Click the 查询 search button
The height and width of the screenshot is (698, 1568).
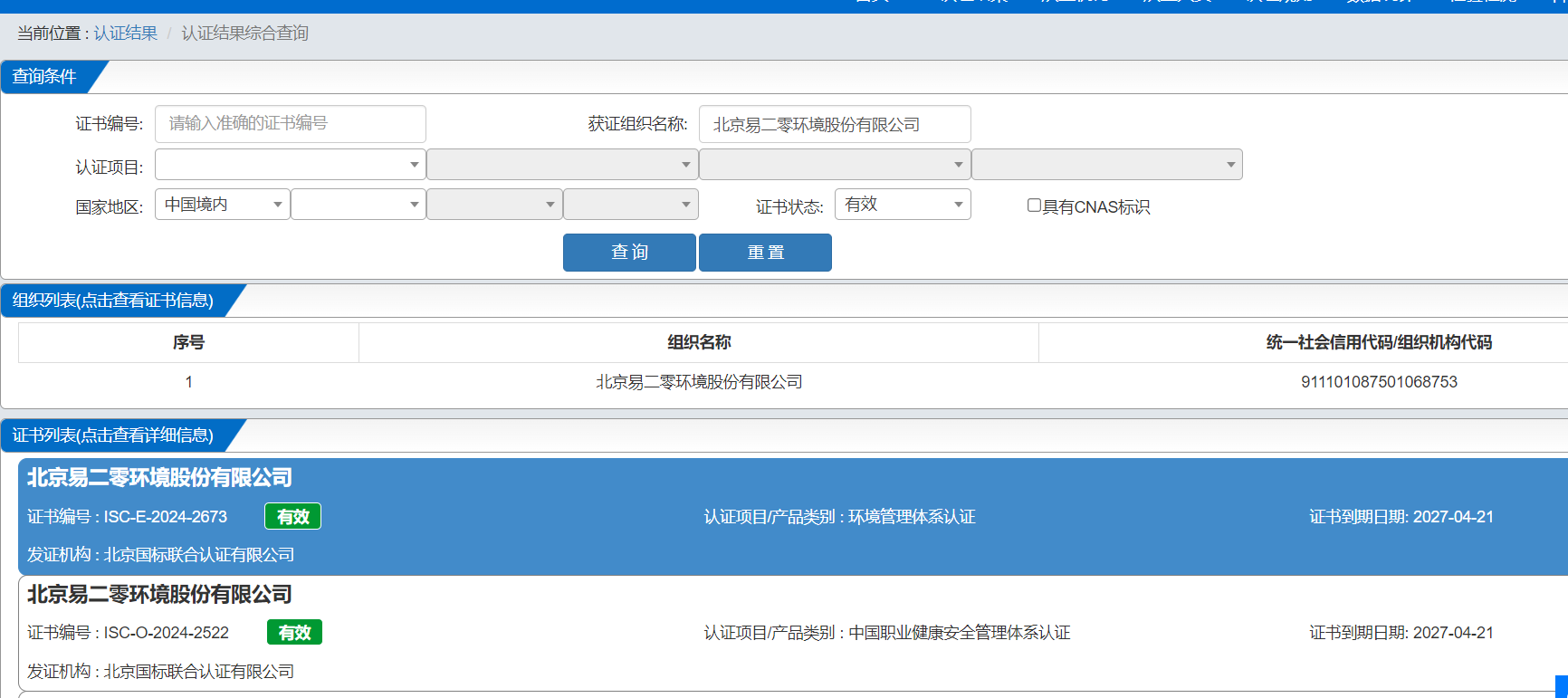pos(629,253)
